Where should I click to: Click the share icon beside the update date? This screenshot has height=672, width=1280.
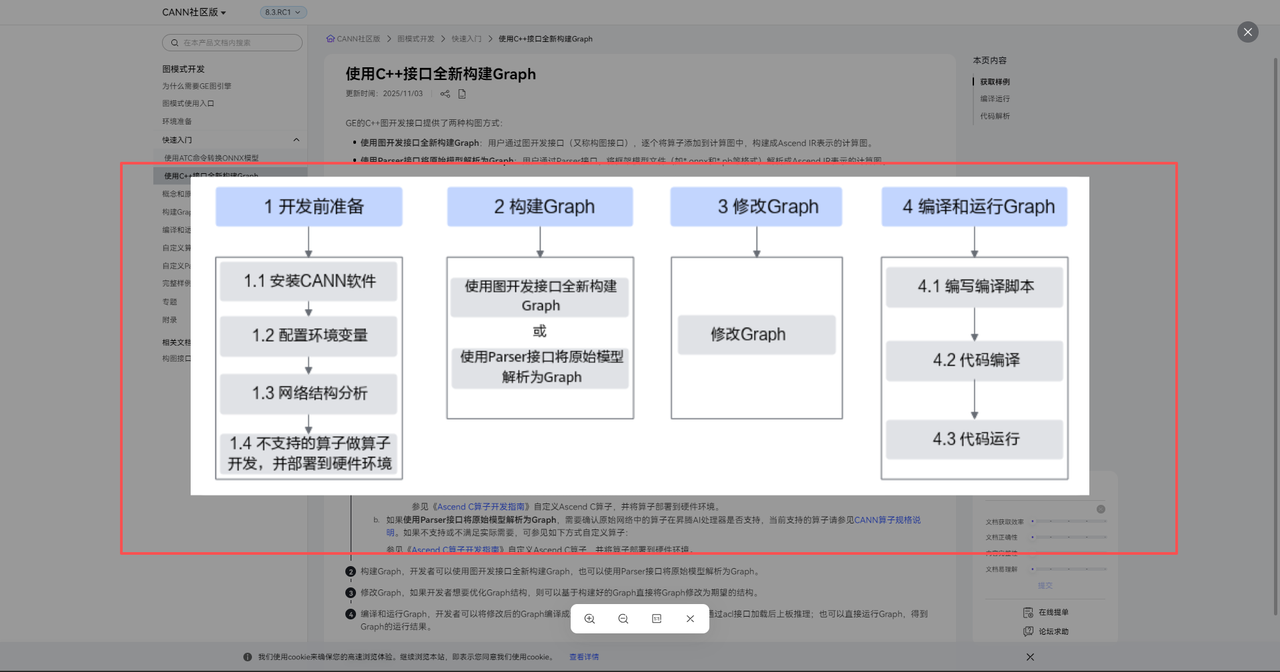click(x=444, y=93)
